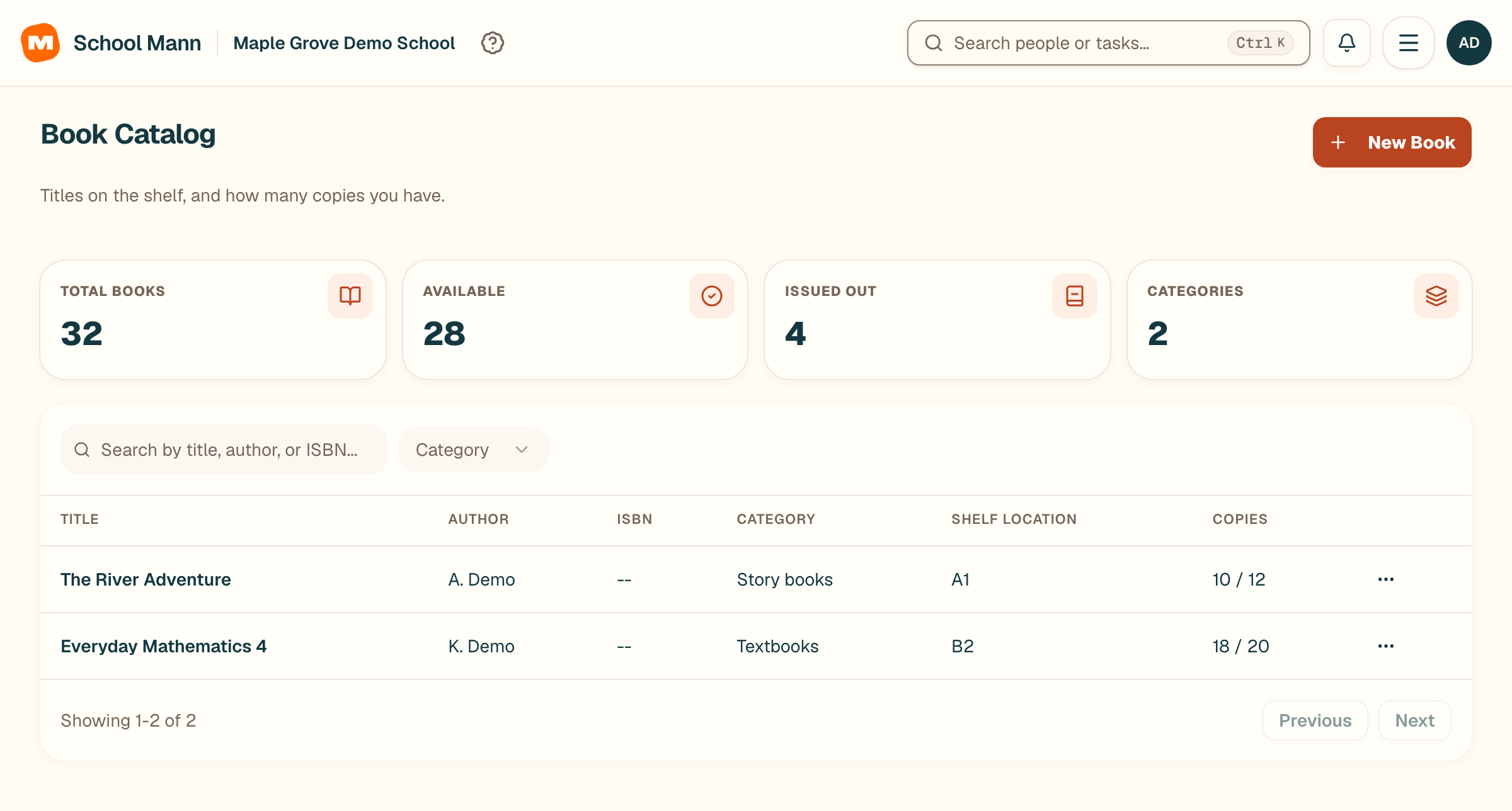This screenshot has height=811, width=1512.
Task: Click the Story books category cell
Action: click(785, 579)
